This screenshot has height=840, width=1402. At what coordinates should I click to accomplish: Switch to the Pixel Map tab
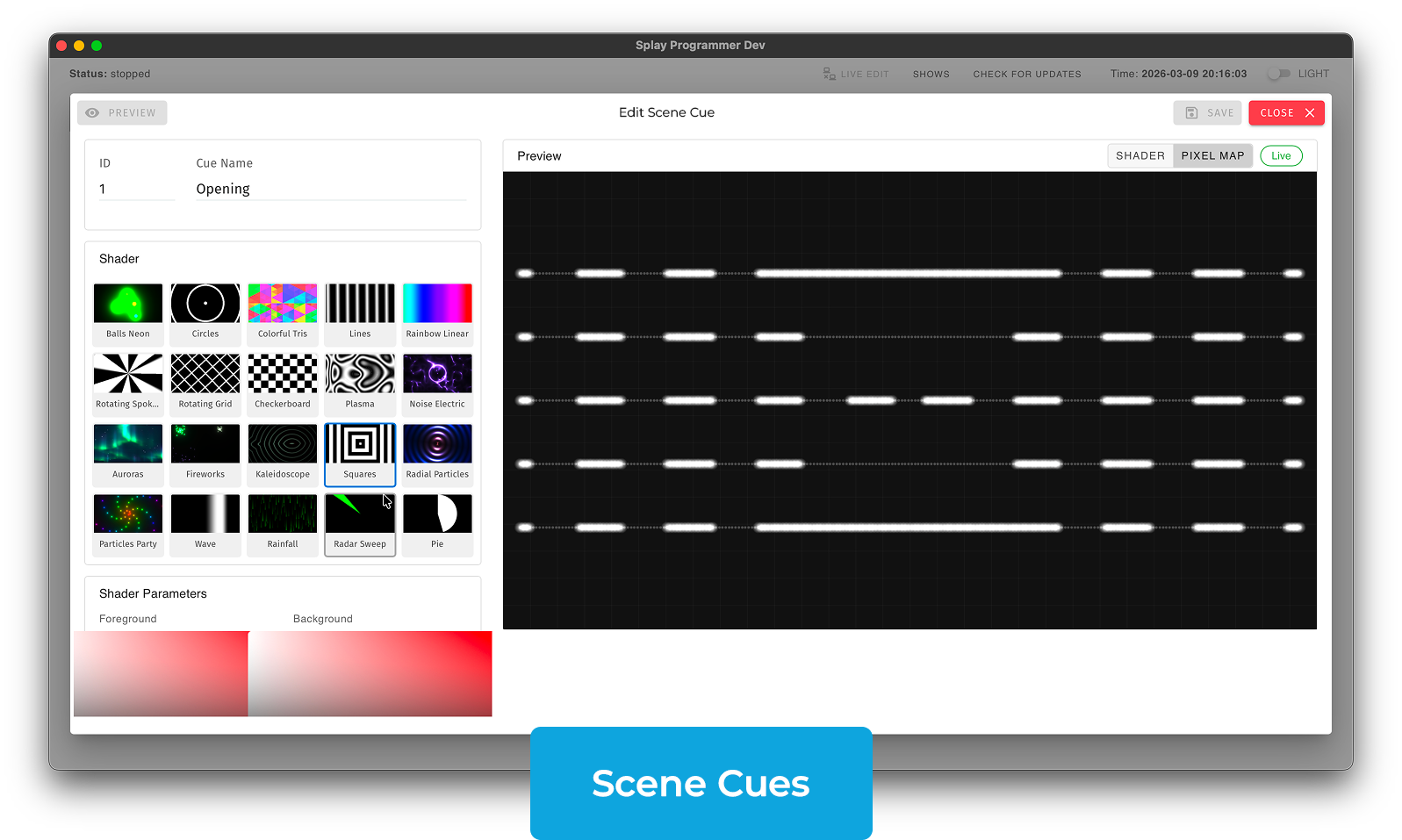tap(1212, 156)
